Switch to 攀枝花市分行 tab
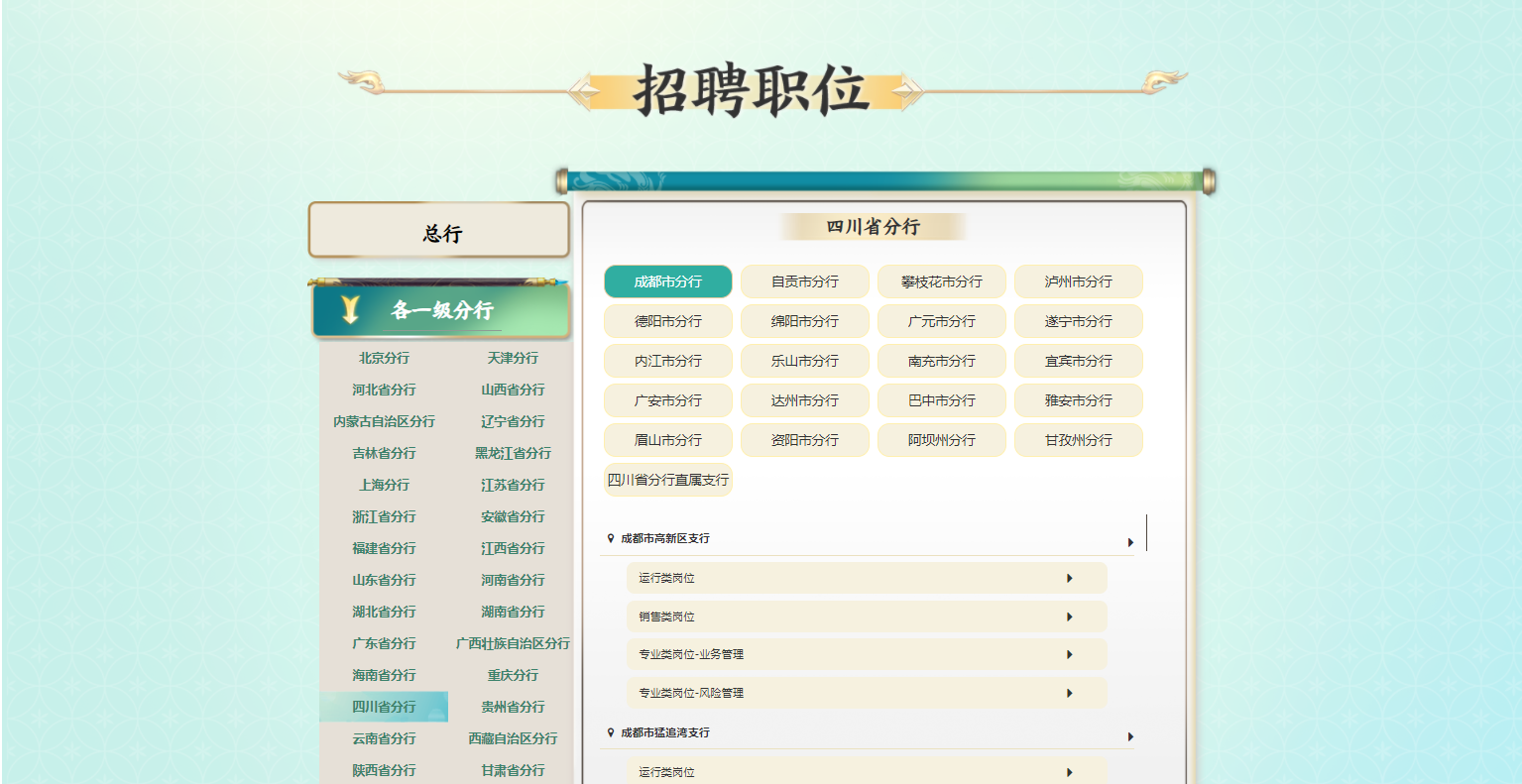The image size is (1522, 784). tap(942, 281)
